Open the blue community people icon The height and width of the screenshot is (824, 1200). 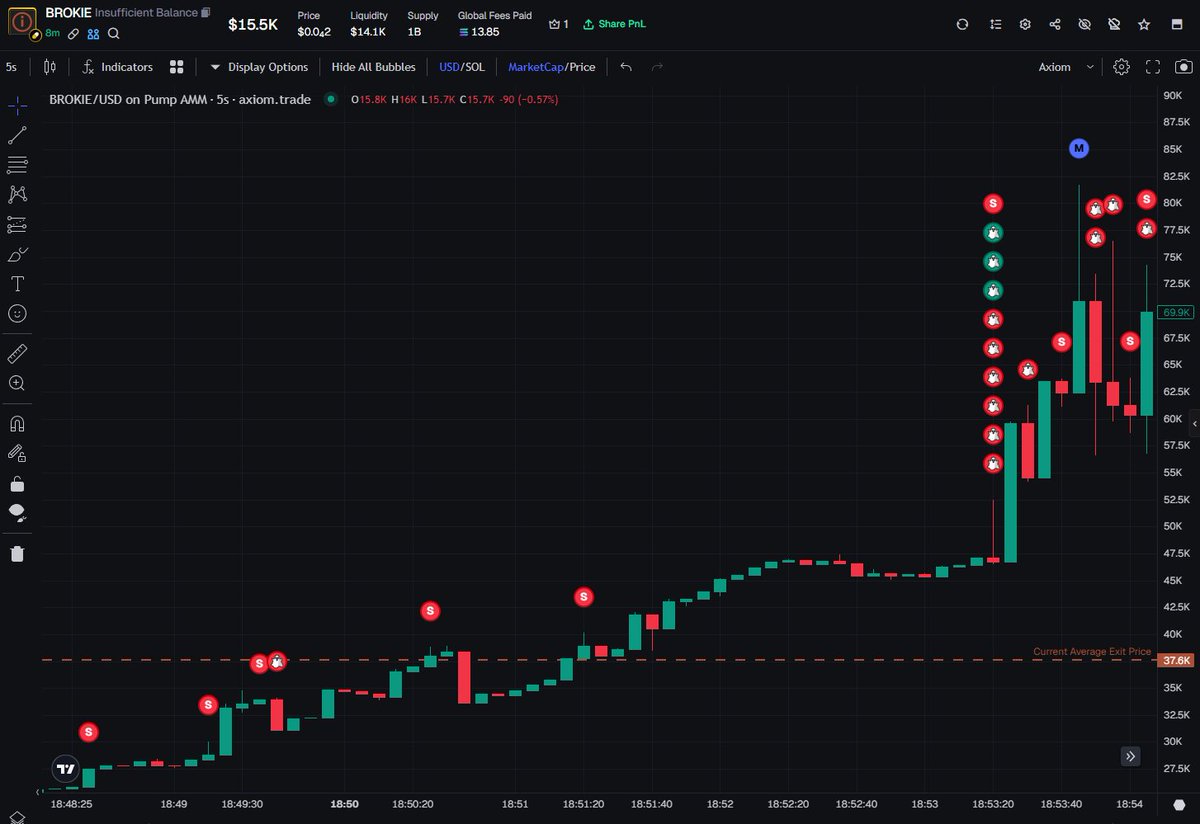(x=93, y=33)
